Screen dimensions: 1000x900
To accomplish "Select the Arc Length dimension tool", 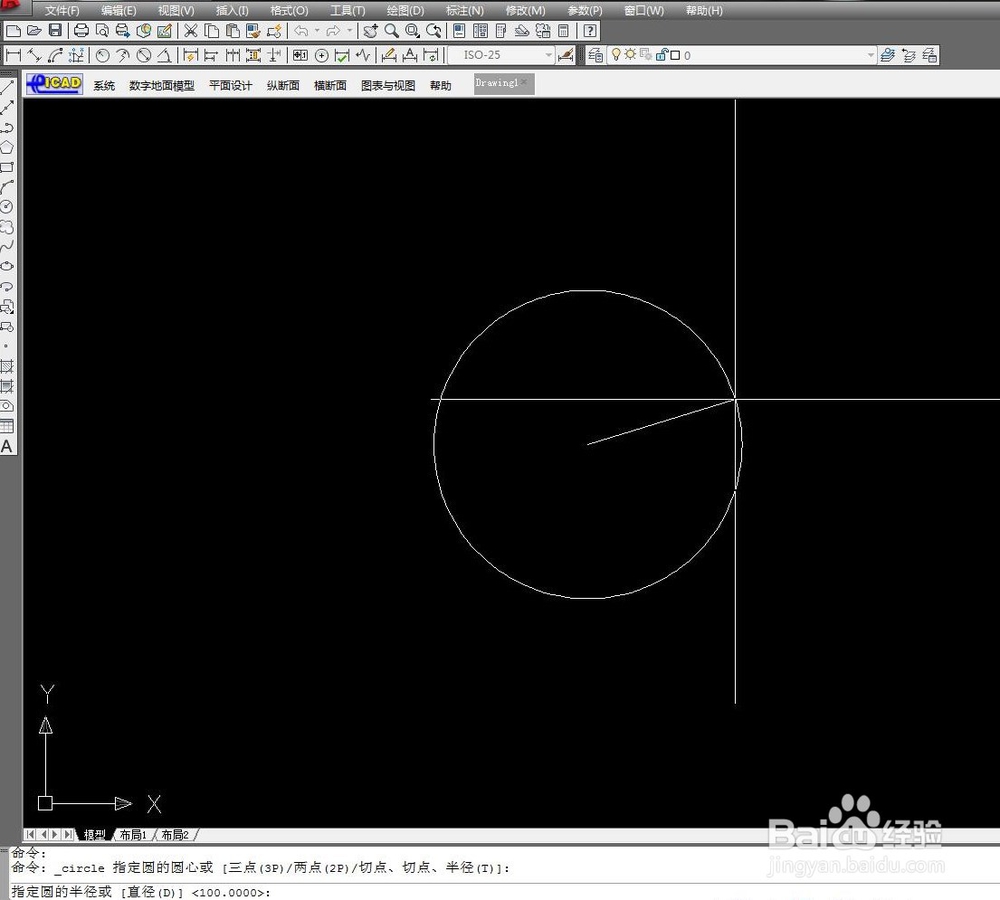I will point(55,55).
